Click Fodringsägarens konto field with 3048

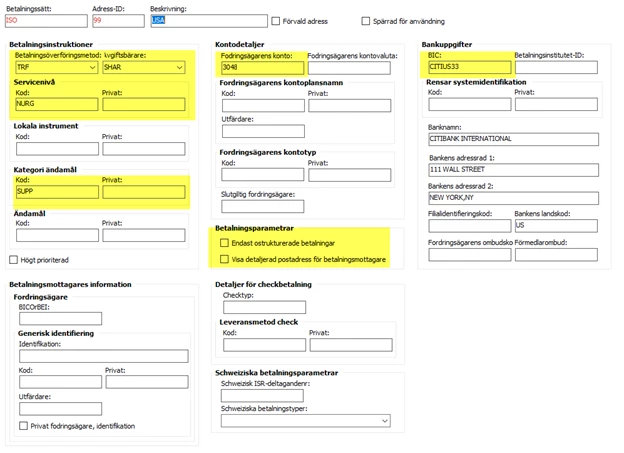coord(263,68)
